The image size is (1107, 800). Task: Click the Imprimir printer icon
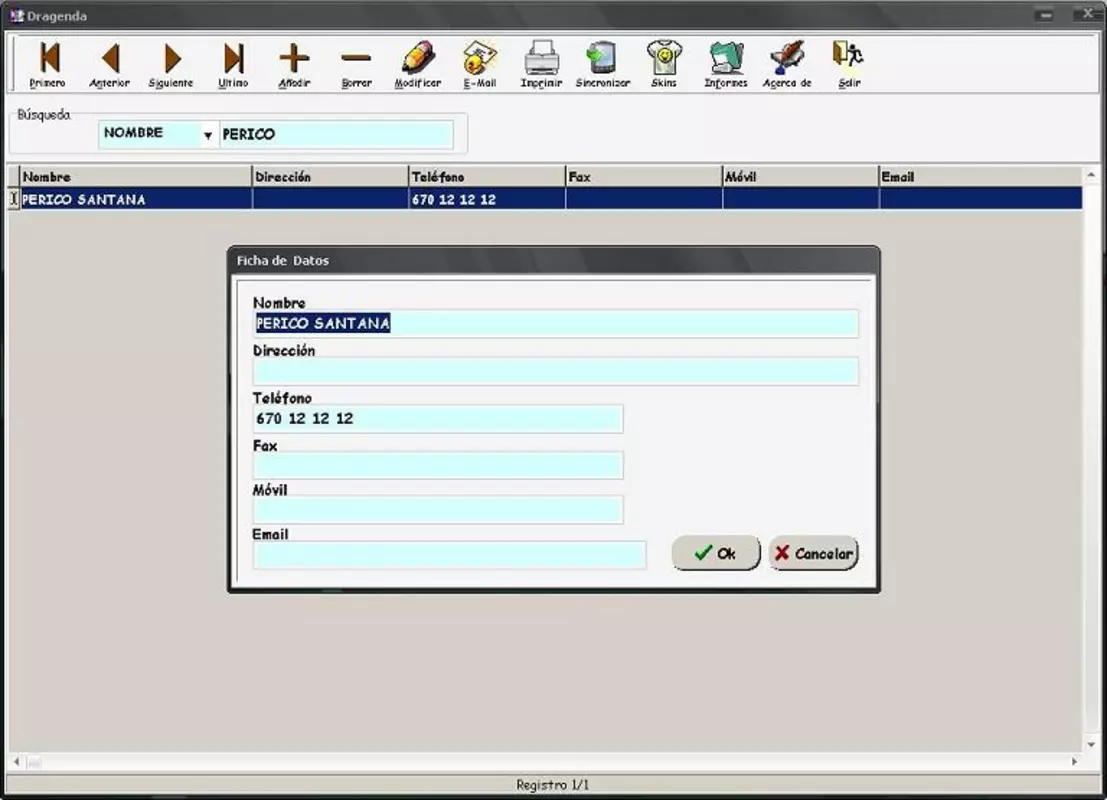point(541,64)
